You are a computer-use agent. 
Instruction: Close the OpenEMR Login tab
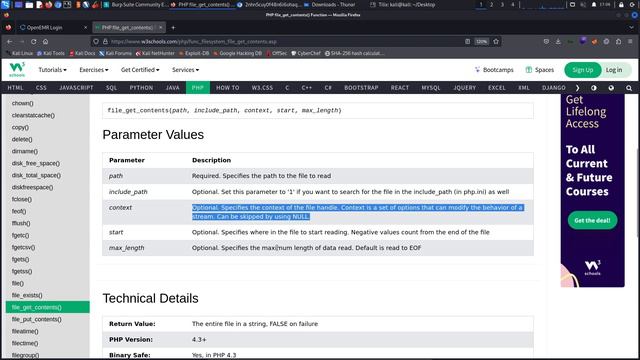(x=85, y=27)
